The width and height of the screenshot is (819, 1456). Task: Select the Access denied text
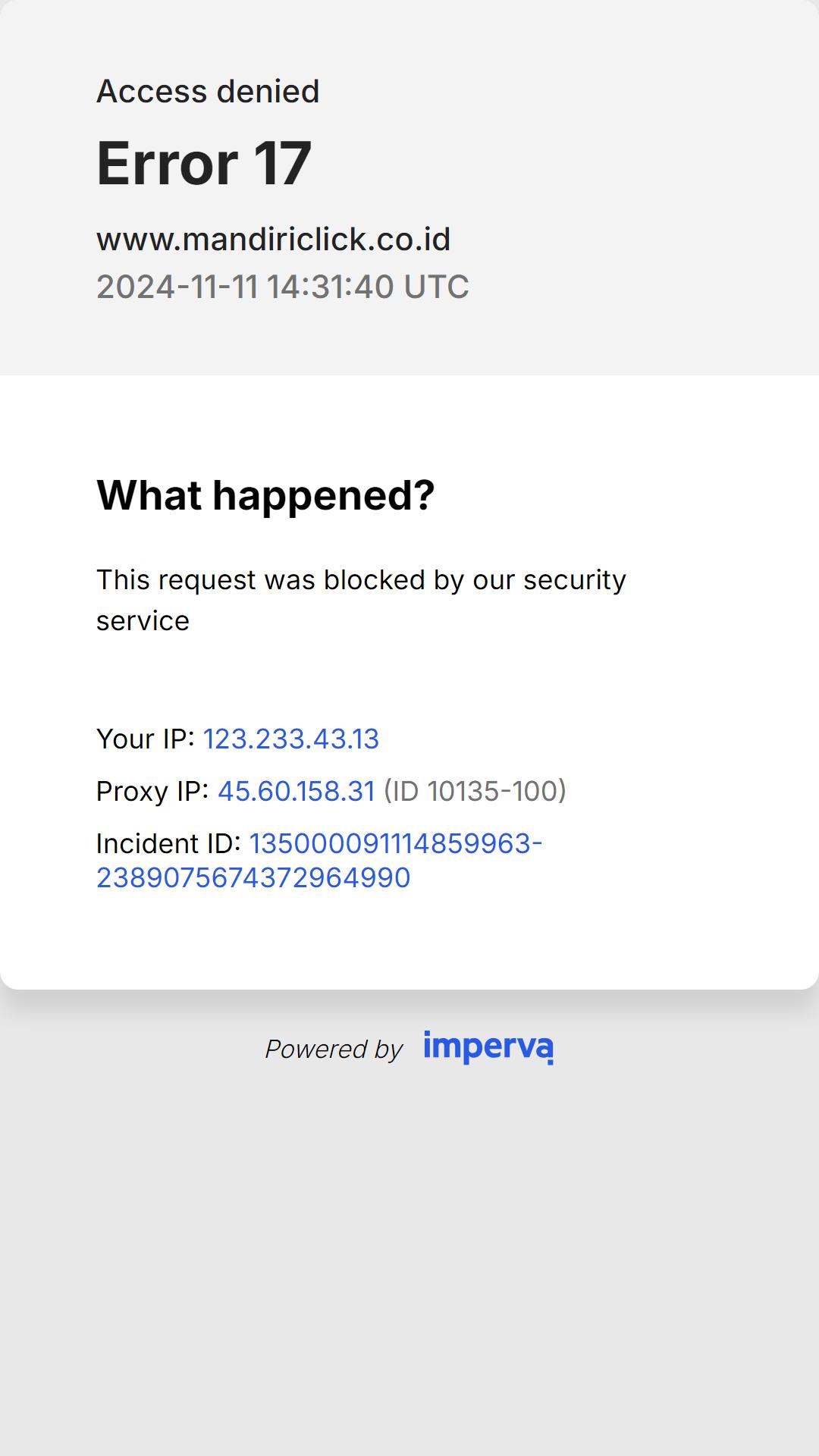point(208,91)
